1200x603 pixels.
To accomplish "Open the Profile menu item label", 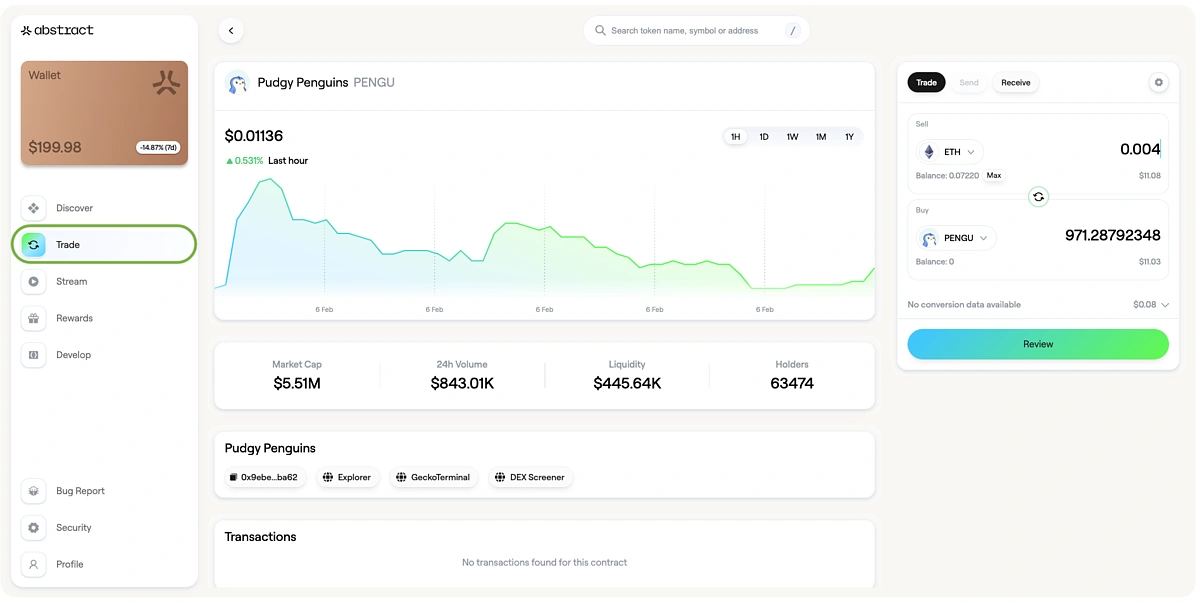I will tap(70, 564).
